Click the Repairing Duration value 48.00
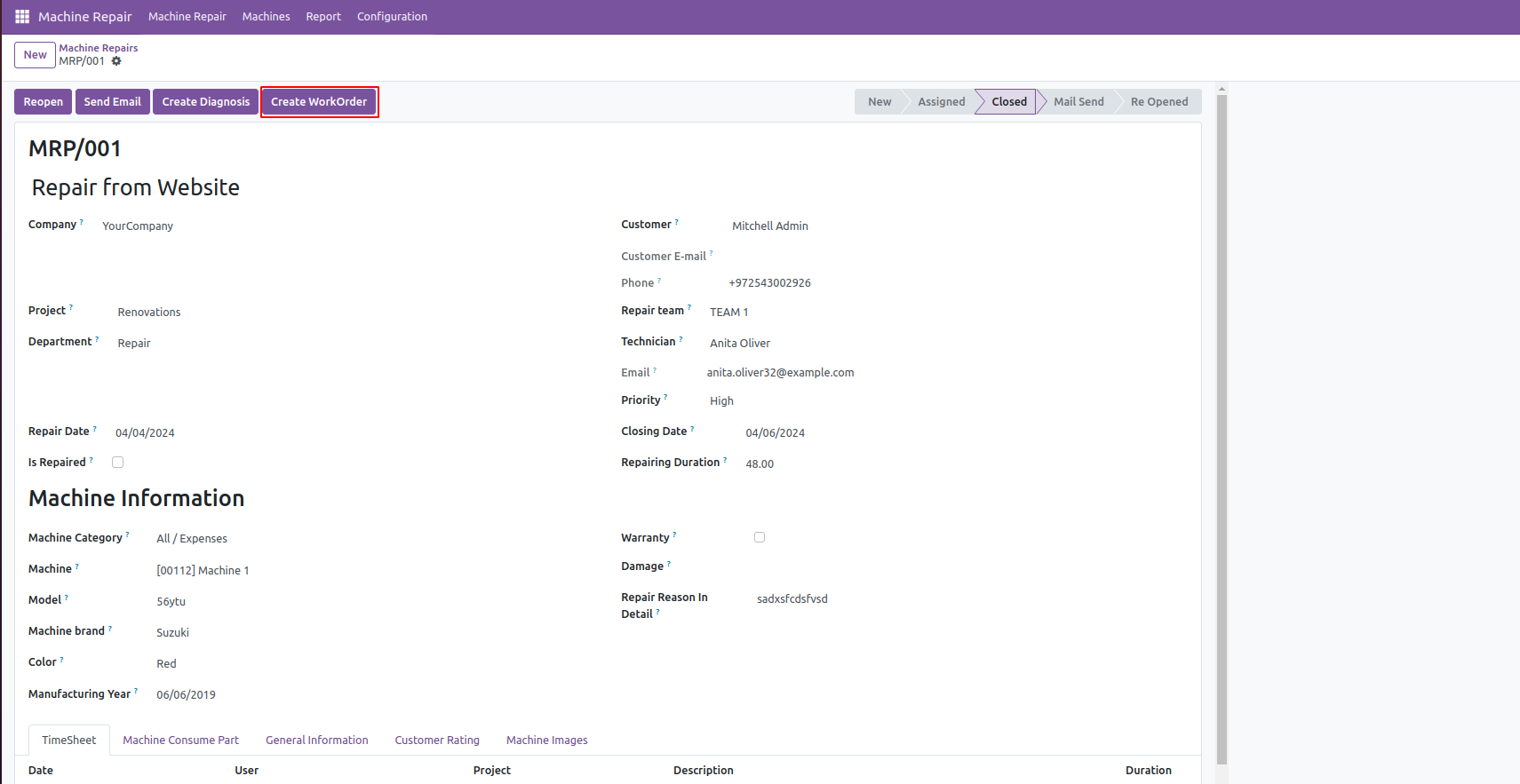Image resolution: width=1520 pixels, height=784 pixels. (760, 464)
